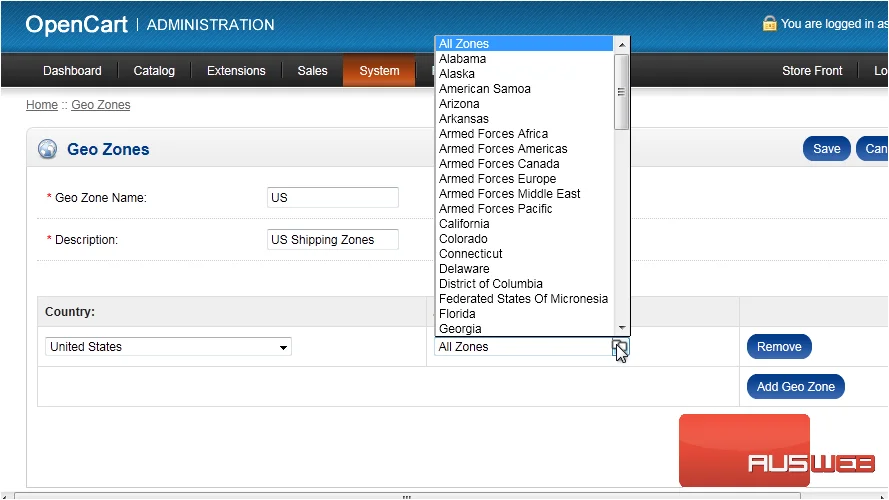This screenshot has height=500, width=889.
Task: Open the System menu
Action: tap(379, 71)
